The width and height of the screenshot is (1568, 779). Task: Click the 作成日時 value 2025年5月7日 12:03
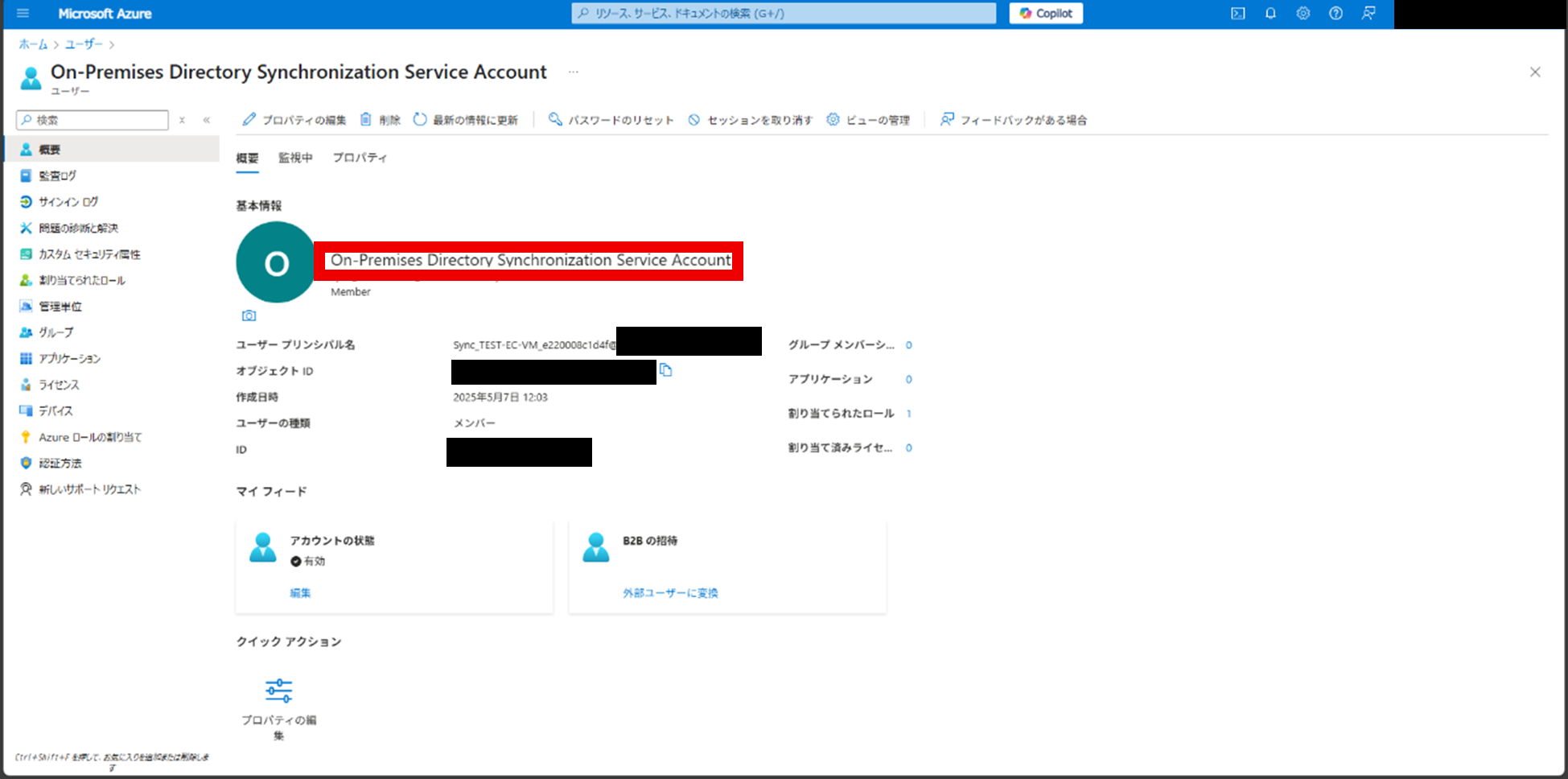[500, 398]
